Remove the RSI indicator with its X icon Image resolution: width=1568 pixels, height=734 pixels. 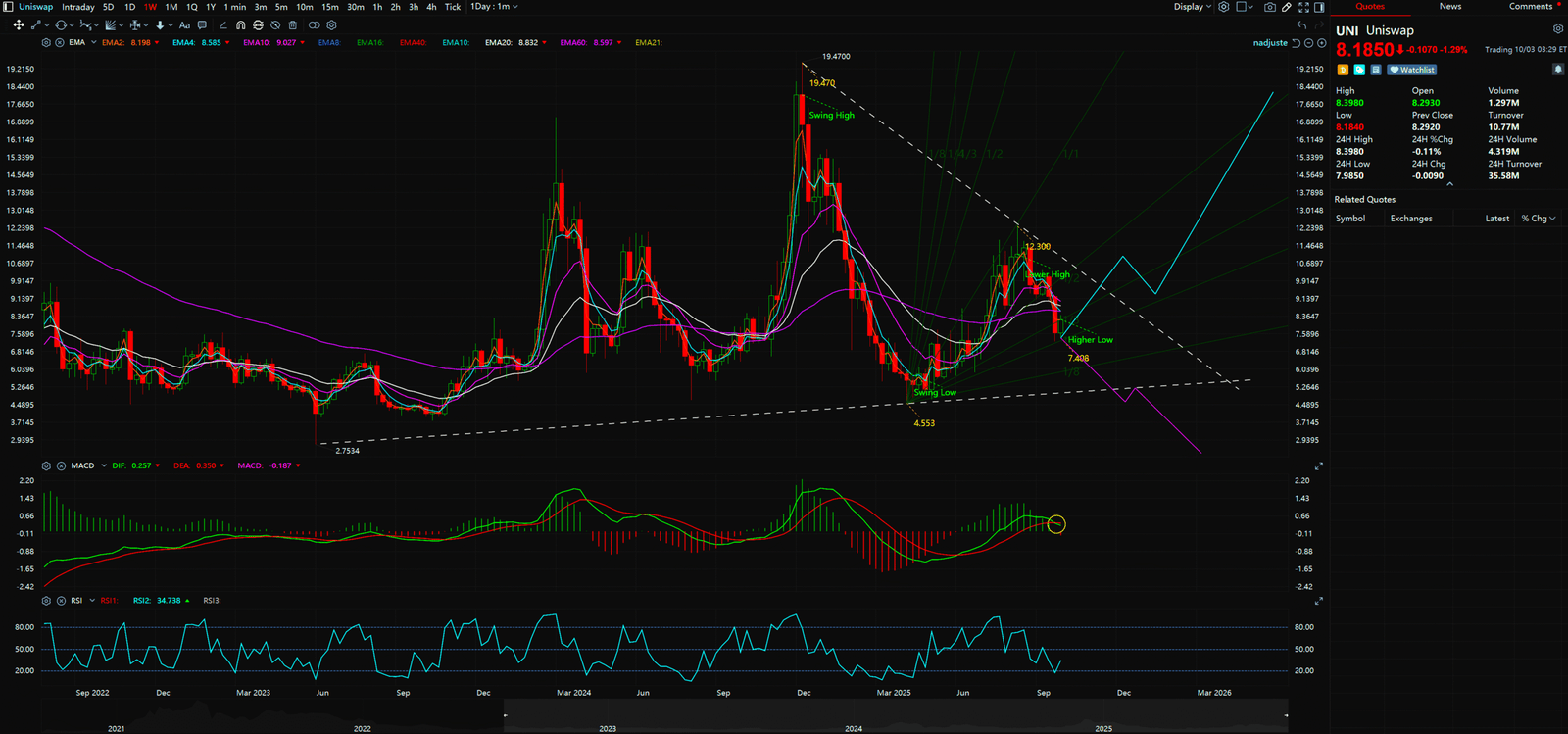61,601
